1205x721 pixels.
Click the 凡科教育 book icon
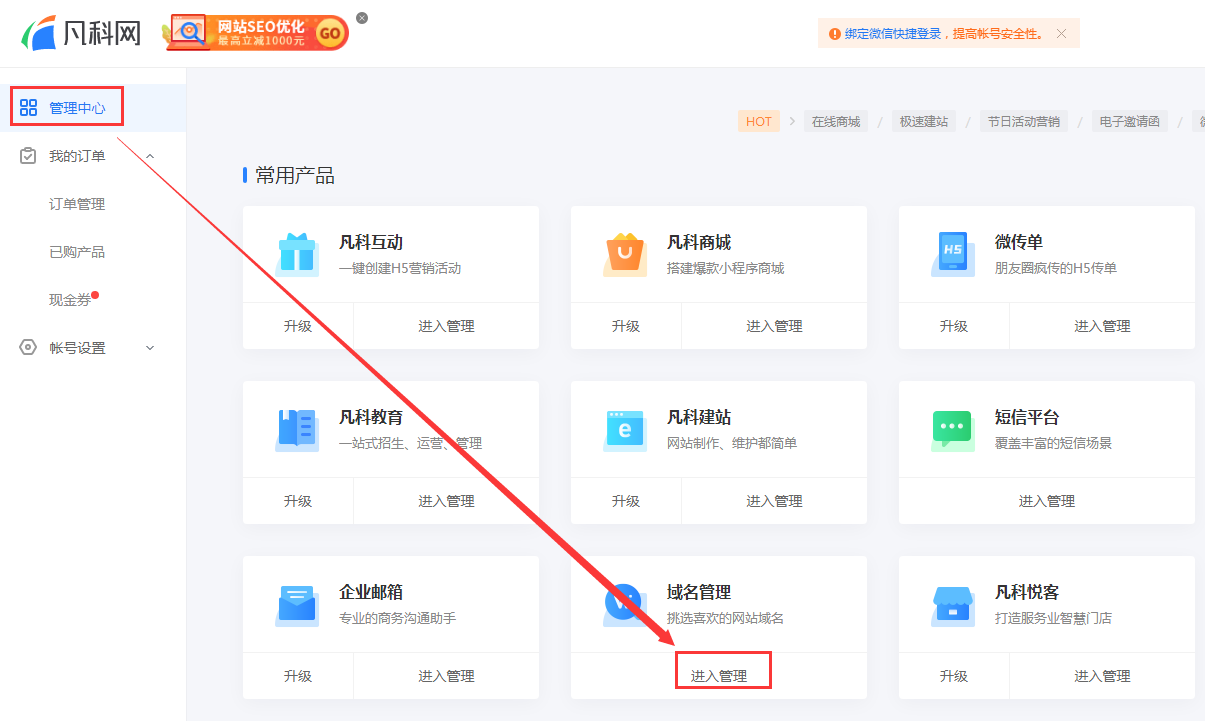pyautogui.click(x=296, y=429)
